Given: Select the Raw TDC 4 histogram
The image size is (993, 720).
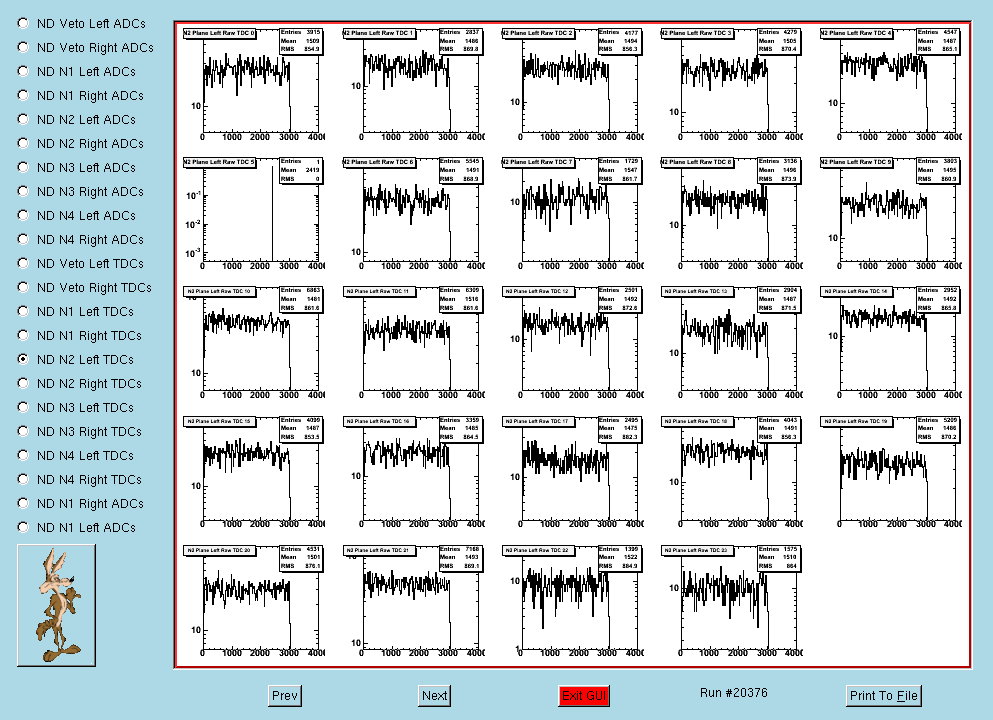Looking at the screenshot, I should coord(890,84).
